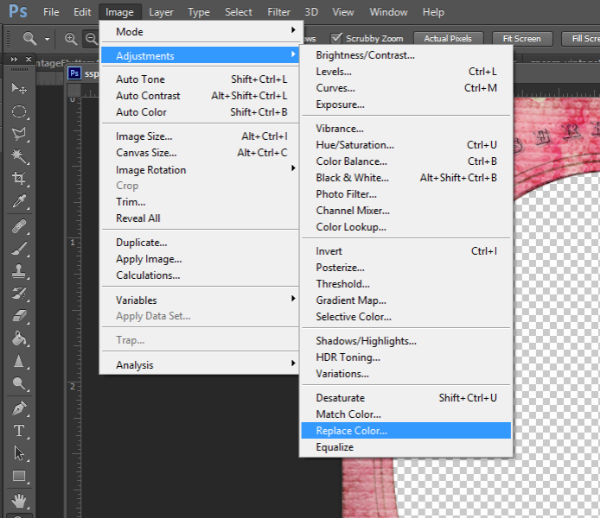Open the View menu
Image resolution: width=600 pixels, height=518 pixels.
point(343,12)
